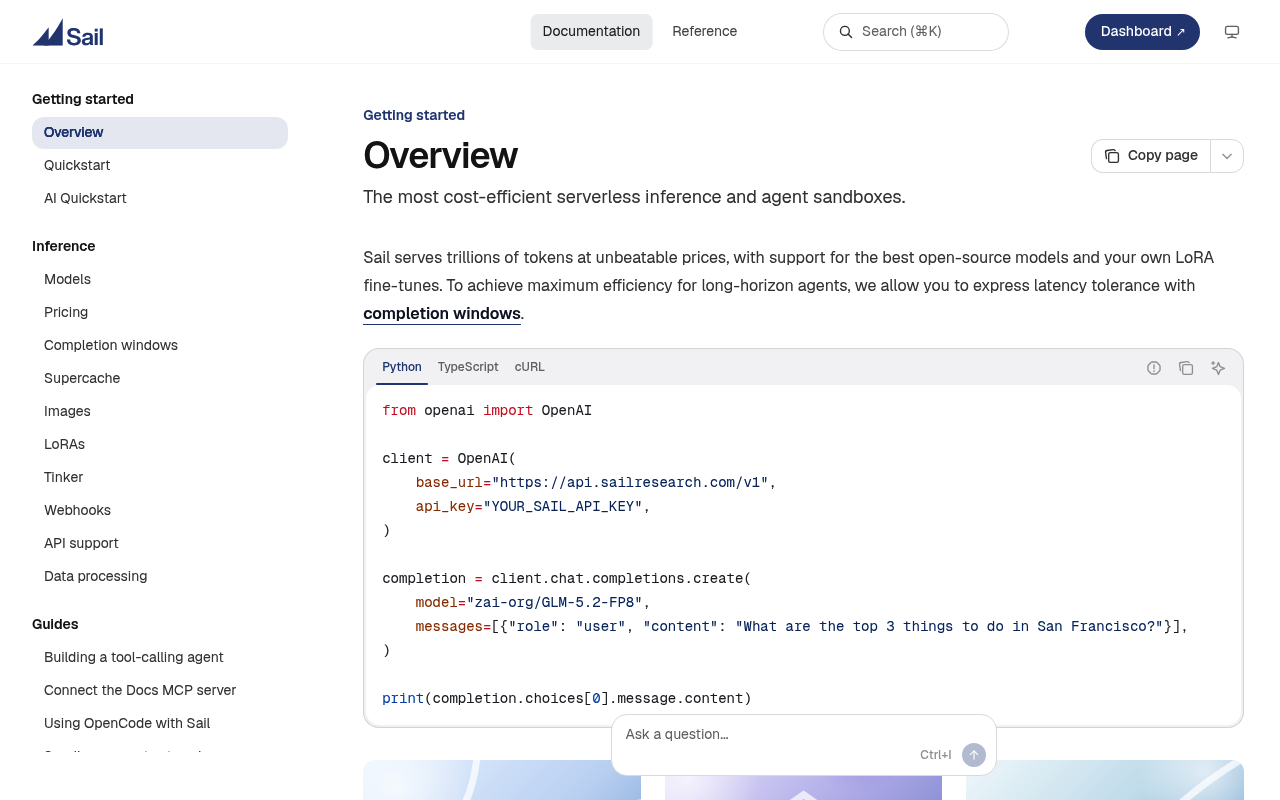The height and width of the screenshot is (800, 1280).
Task: Send the question with the arrow button
Action: click(x=974, y=755)
